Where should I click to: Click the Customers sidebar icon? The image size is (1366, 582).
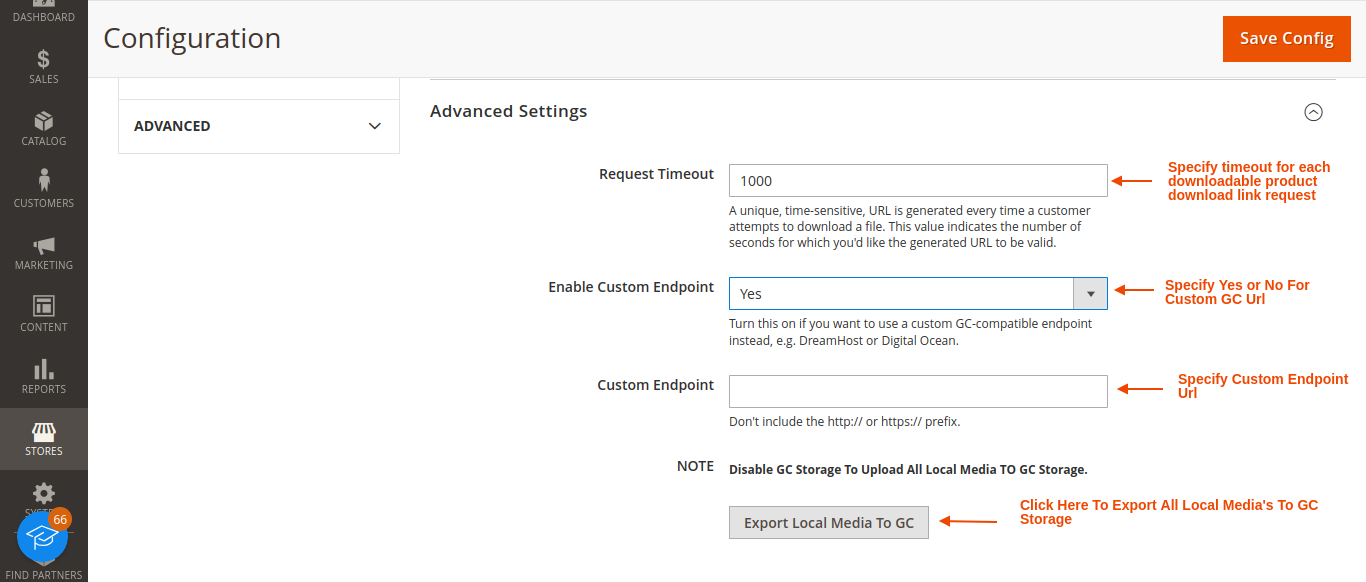(44, 190)
